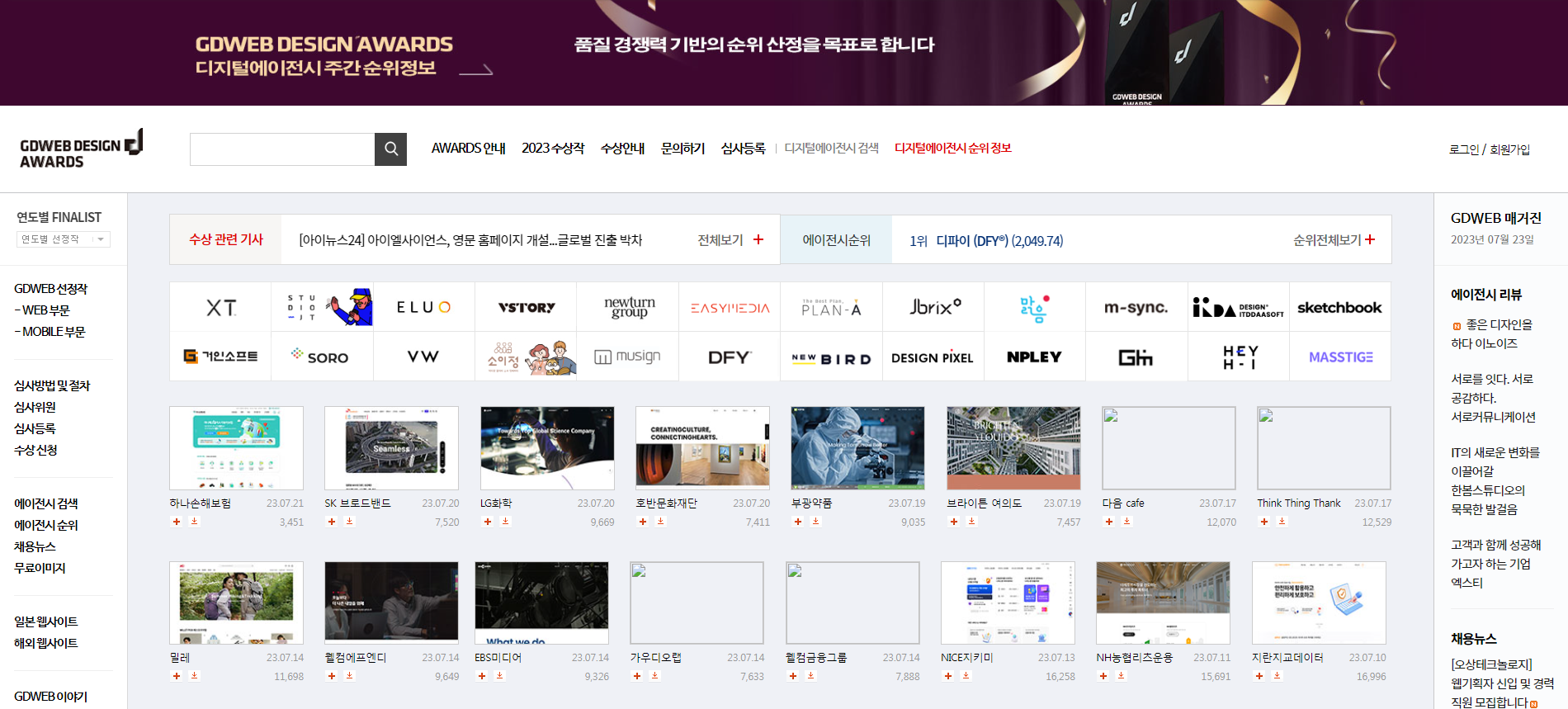Viewport: 1568px width, 709px height.
Task: Click inside the search text field
Action: pyautogui.click(x=282, y=149)
